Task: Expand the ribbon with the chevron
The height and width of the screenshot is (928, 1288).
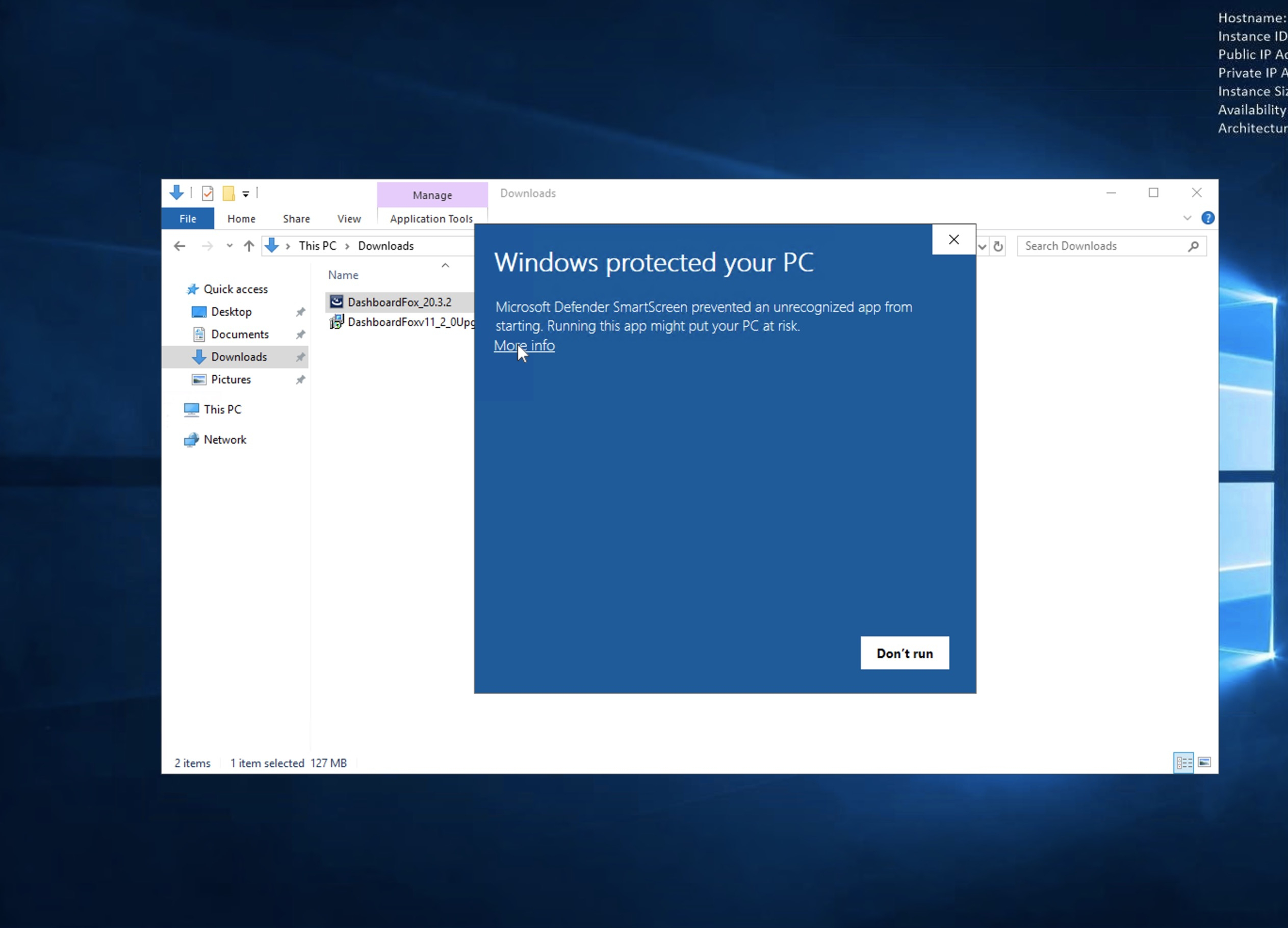Action: (1187, 218)
